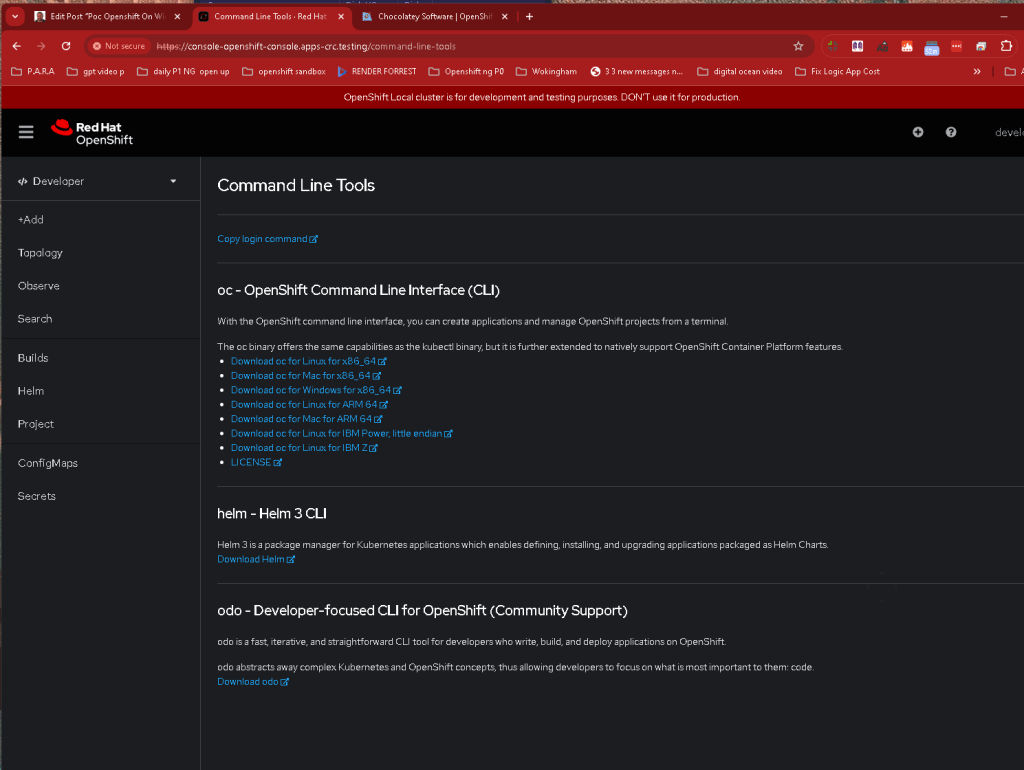Close the Chocolatey Software tab
The width and height of the screenshot is (1024, 770).
coord(504,16)
